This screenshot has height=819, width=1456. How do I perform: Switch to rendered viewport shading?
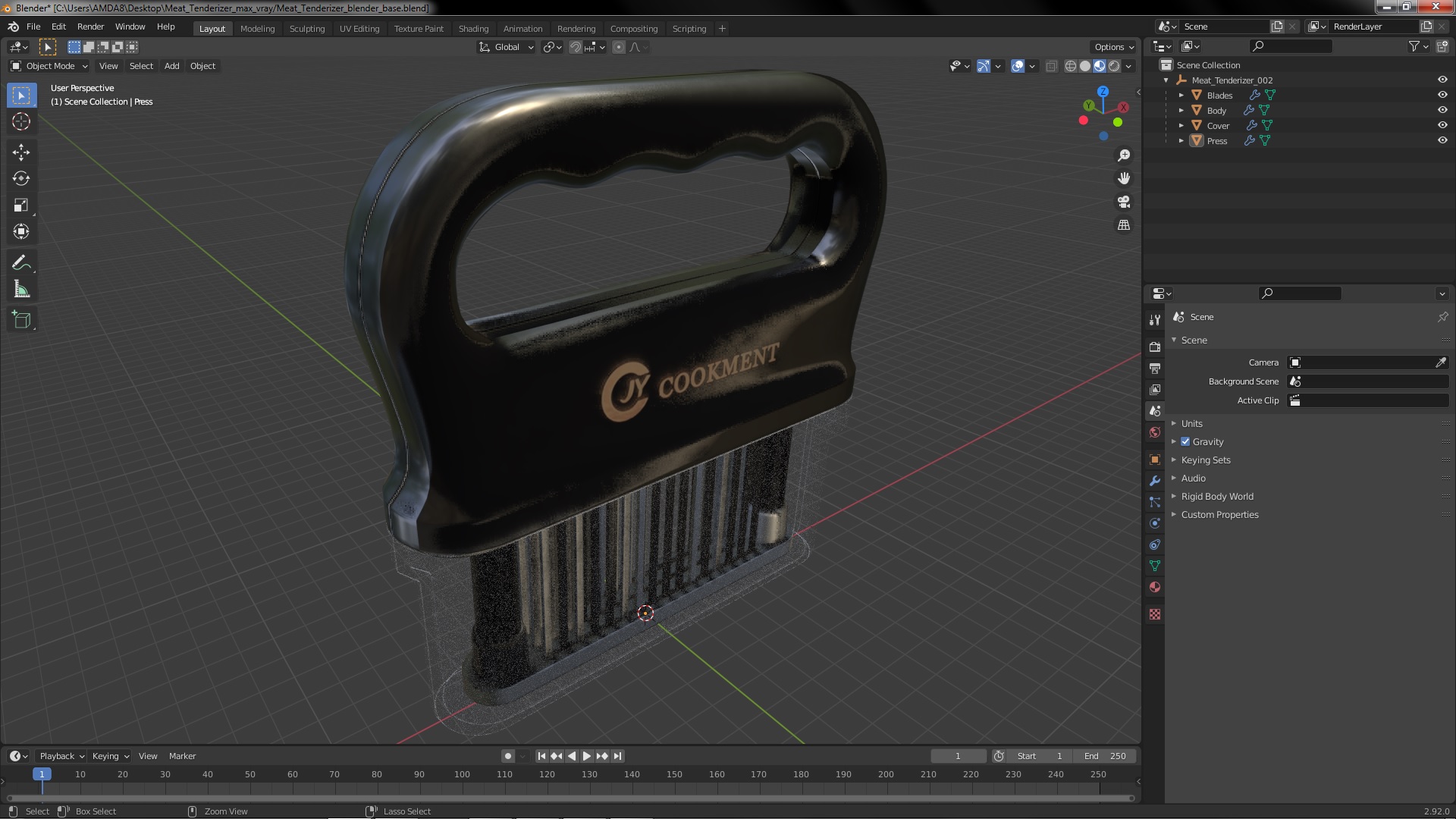(x=1114, y=66)
